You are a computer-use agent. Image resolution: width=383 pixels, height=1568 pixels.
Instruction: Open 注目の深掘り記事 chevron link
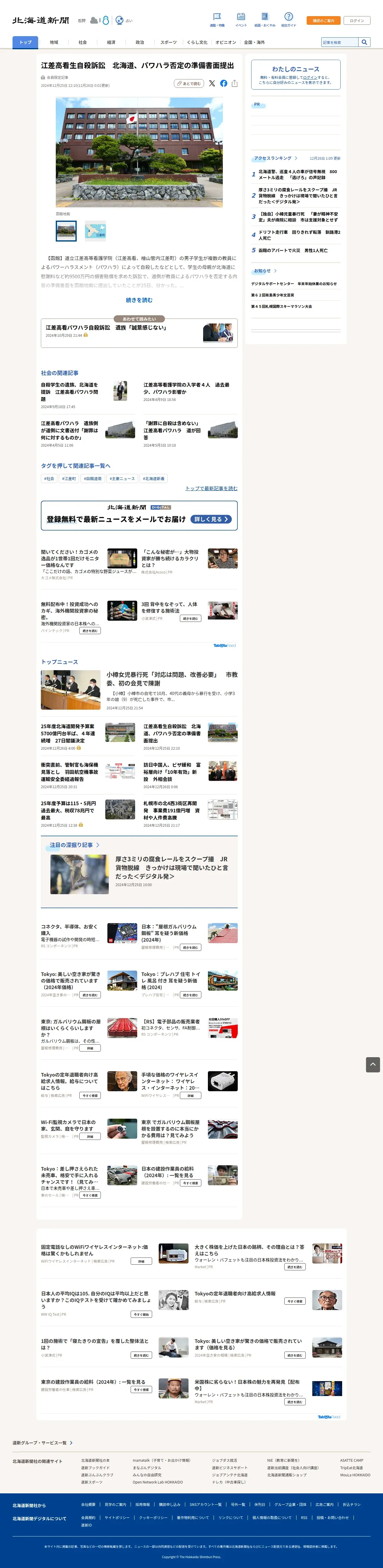pyautogui.click(x=98, y=845)
